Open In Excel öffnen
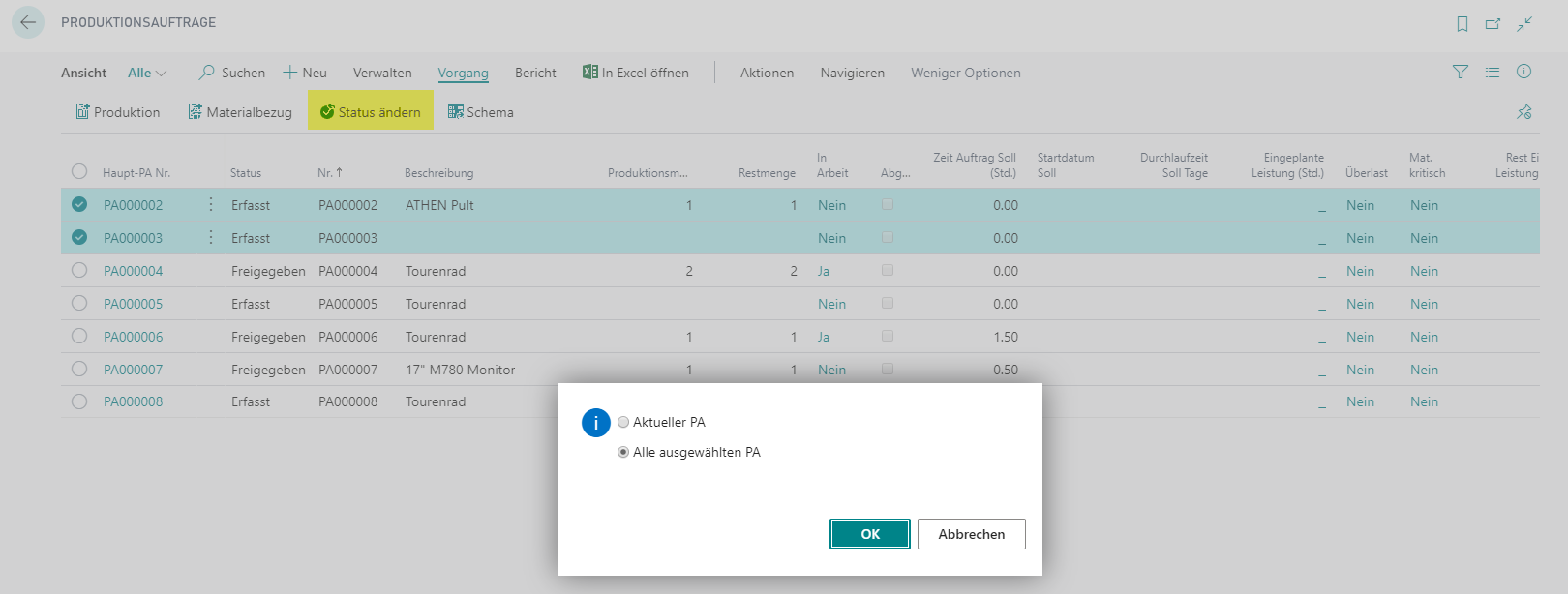1568x594 pixels. click(636, 73)
